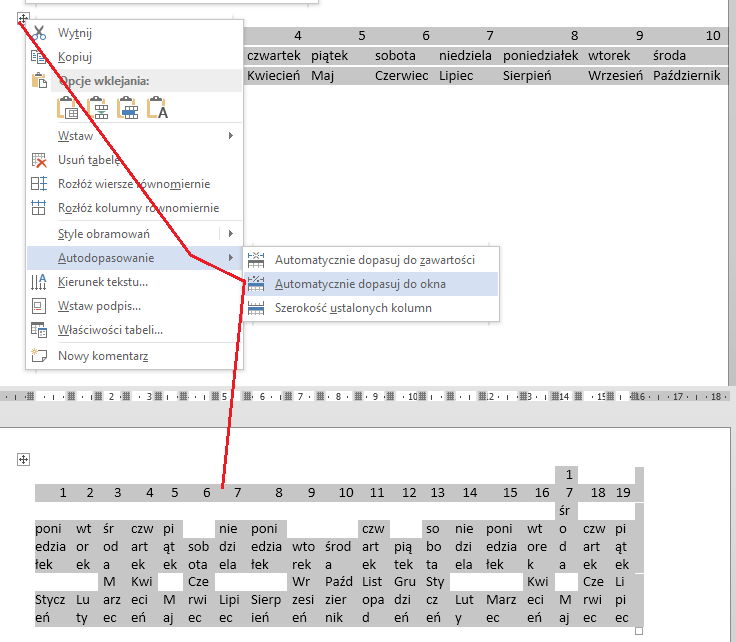Click the upper table 'wtorek' cell

point(609,55)
